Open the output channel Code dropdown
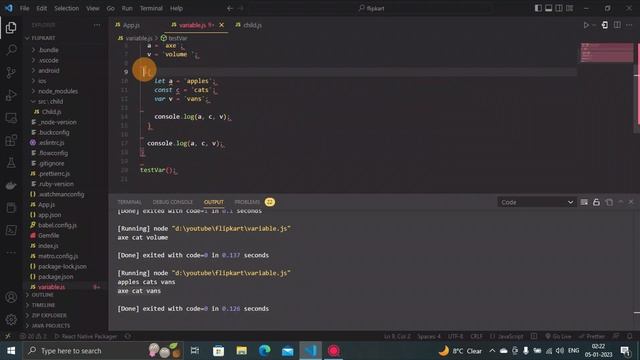Image resolution: width=640 pixels, height=360 pixels. tap(536, 202)
